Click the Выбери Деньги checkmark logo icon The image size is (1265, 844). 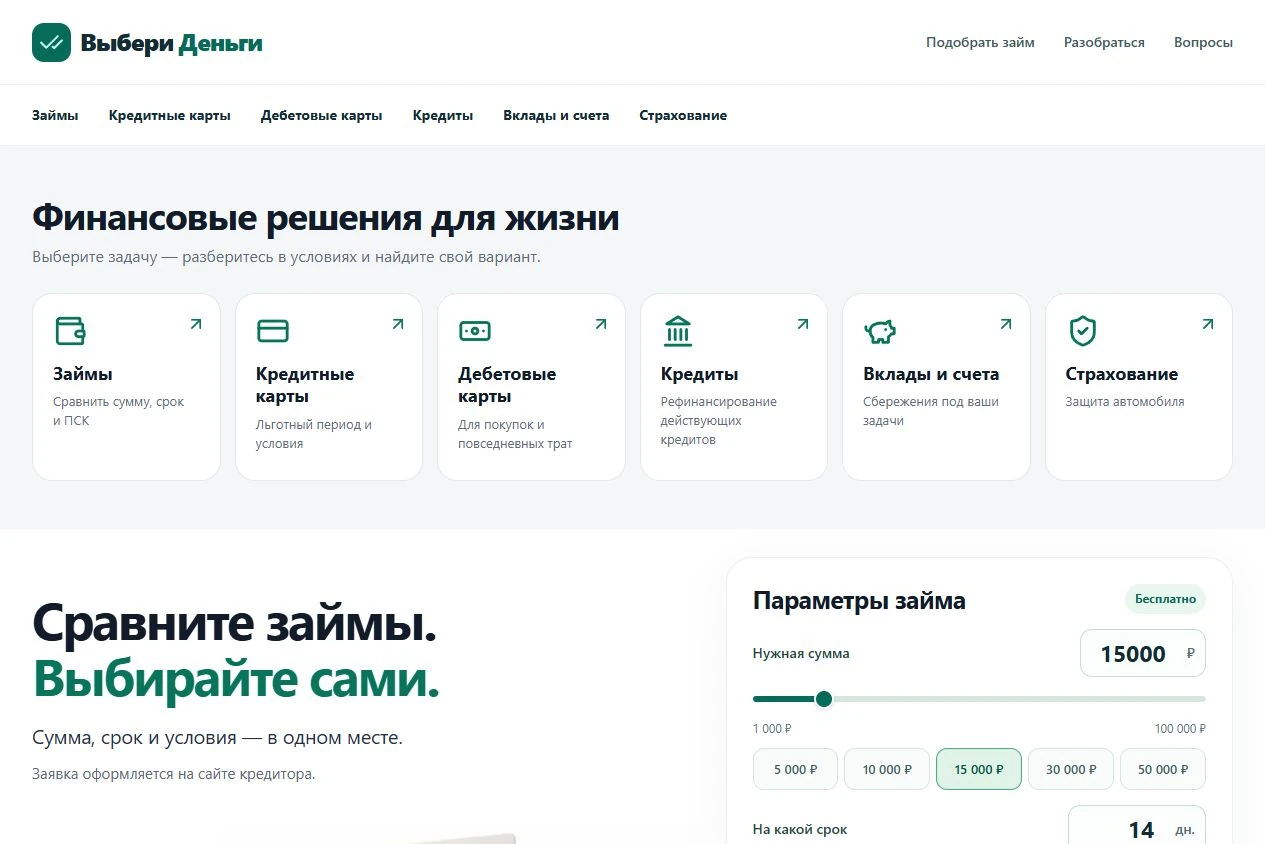pyautogui.click(x=51, y=43)
